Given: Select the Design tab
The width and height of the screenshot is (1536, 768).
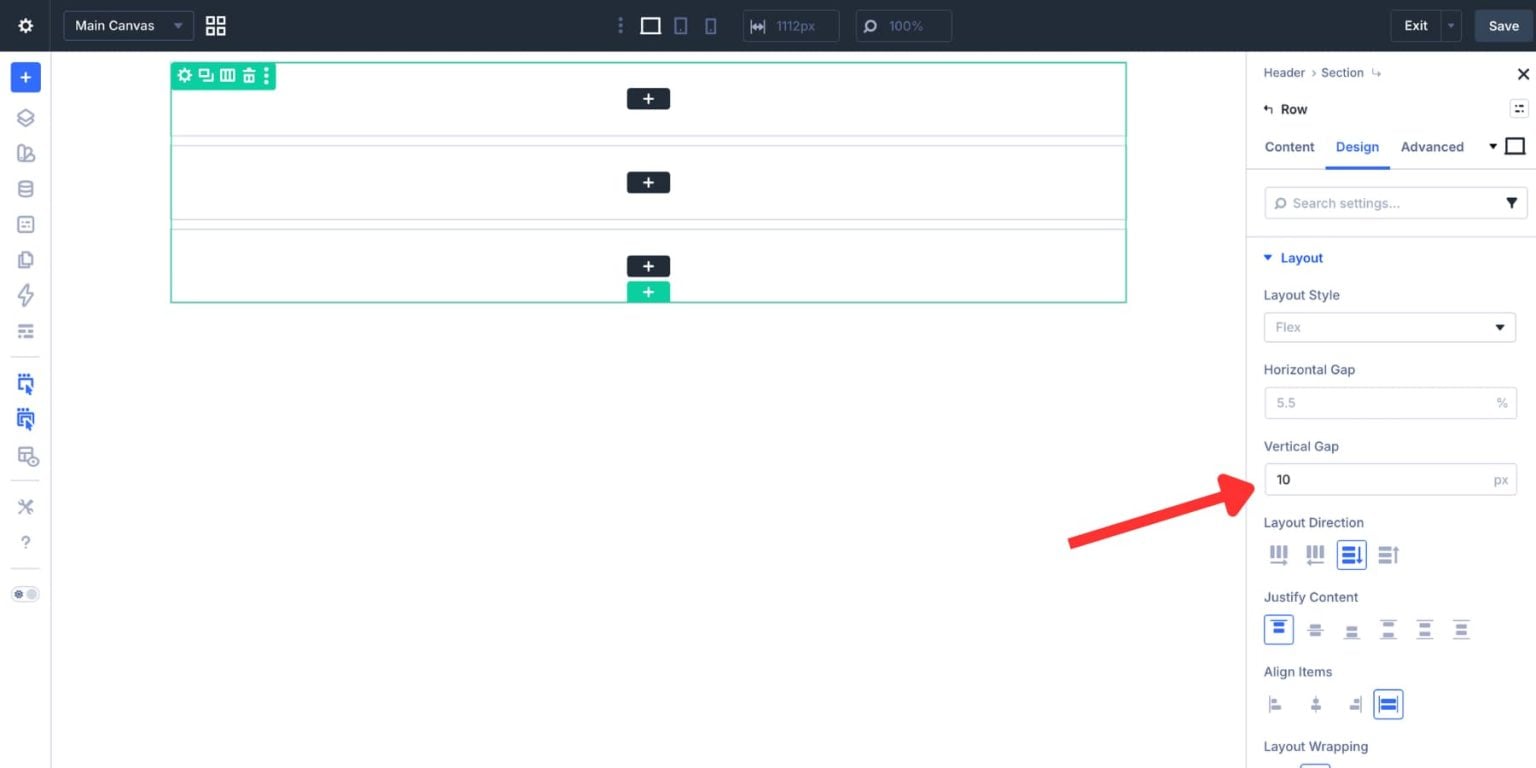Looking at the screenshot, I should click(x=1357, y=147).
